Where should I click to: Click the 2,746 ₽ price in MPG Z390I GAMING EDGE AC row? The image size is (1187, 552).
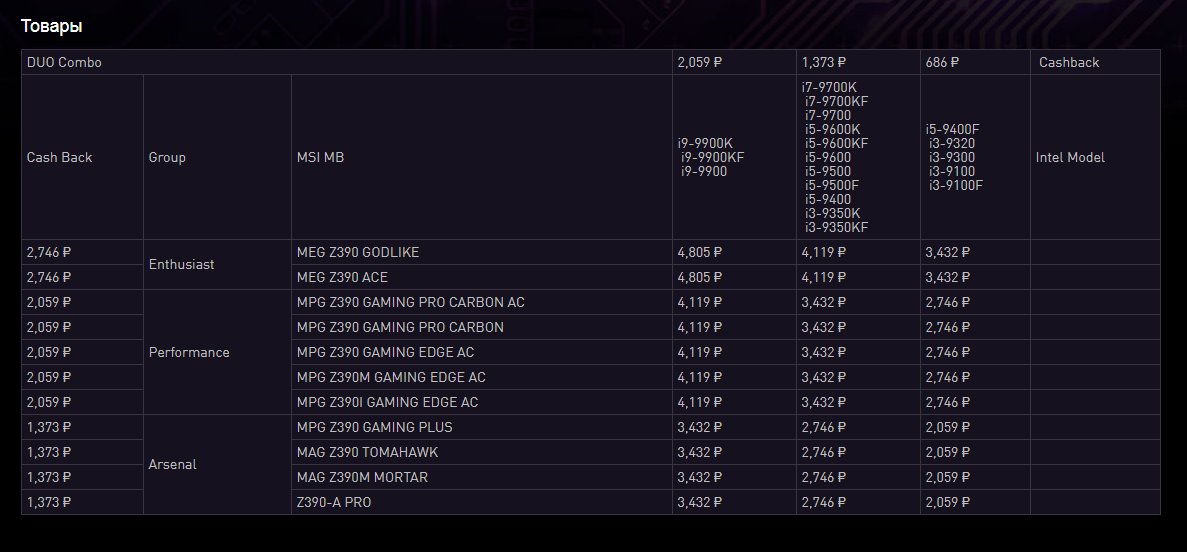pos(947,402)
